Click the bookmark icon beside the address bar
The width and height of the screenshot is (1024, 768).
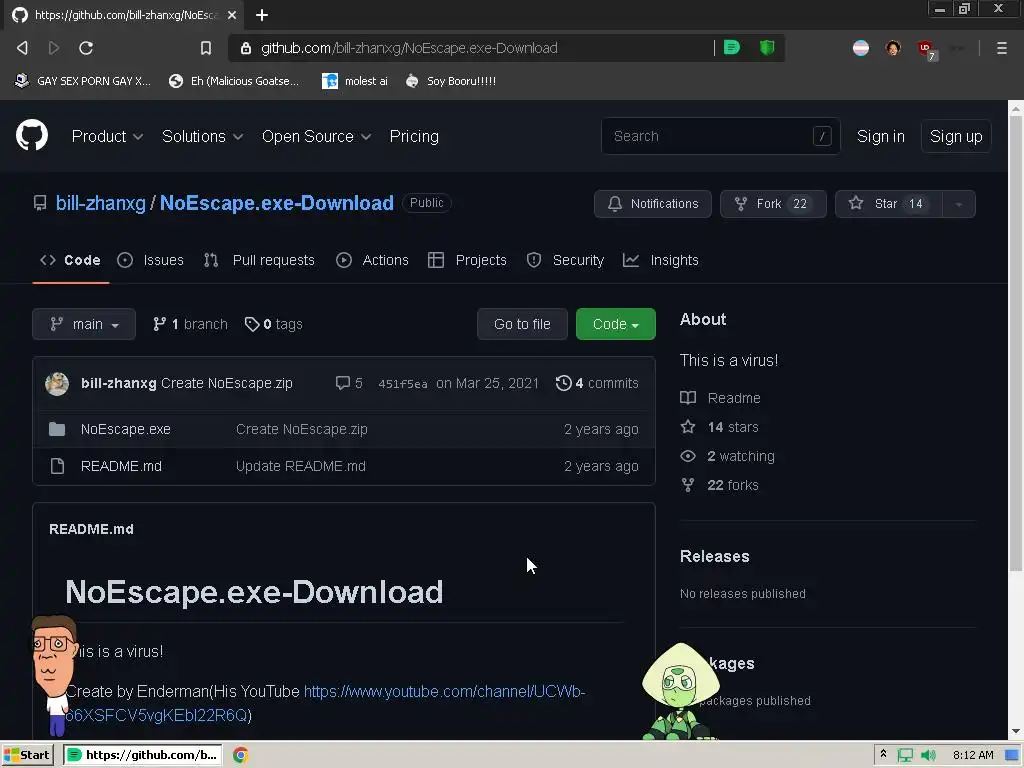(206, 48)
